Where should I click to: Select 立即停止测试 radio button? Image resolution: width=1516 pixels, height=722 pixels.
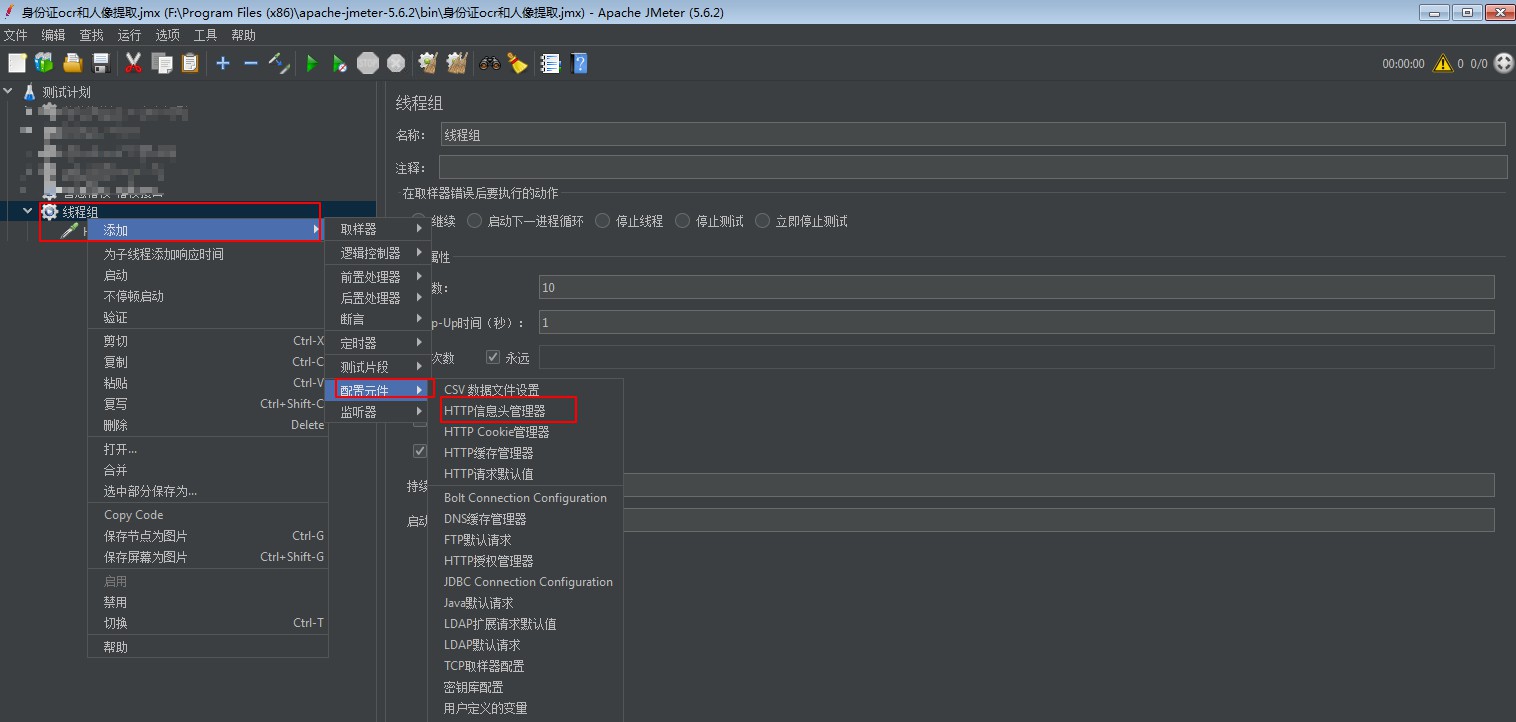pos(763,221)
